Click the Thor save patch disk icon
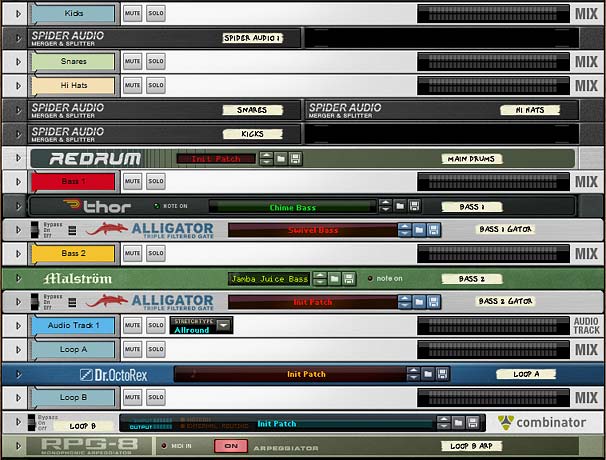 pos(414,206)
